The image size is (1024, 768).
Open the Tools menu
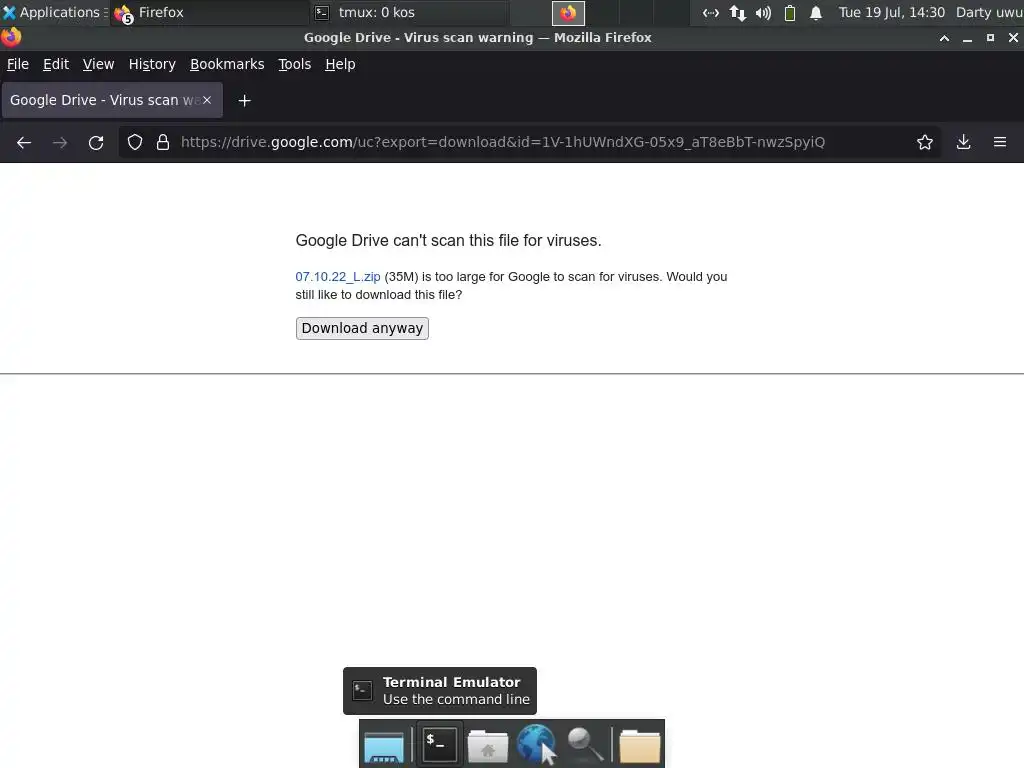click(x=295, y=64)
